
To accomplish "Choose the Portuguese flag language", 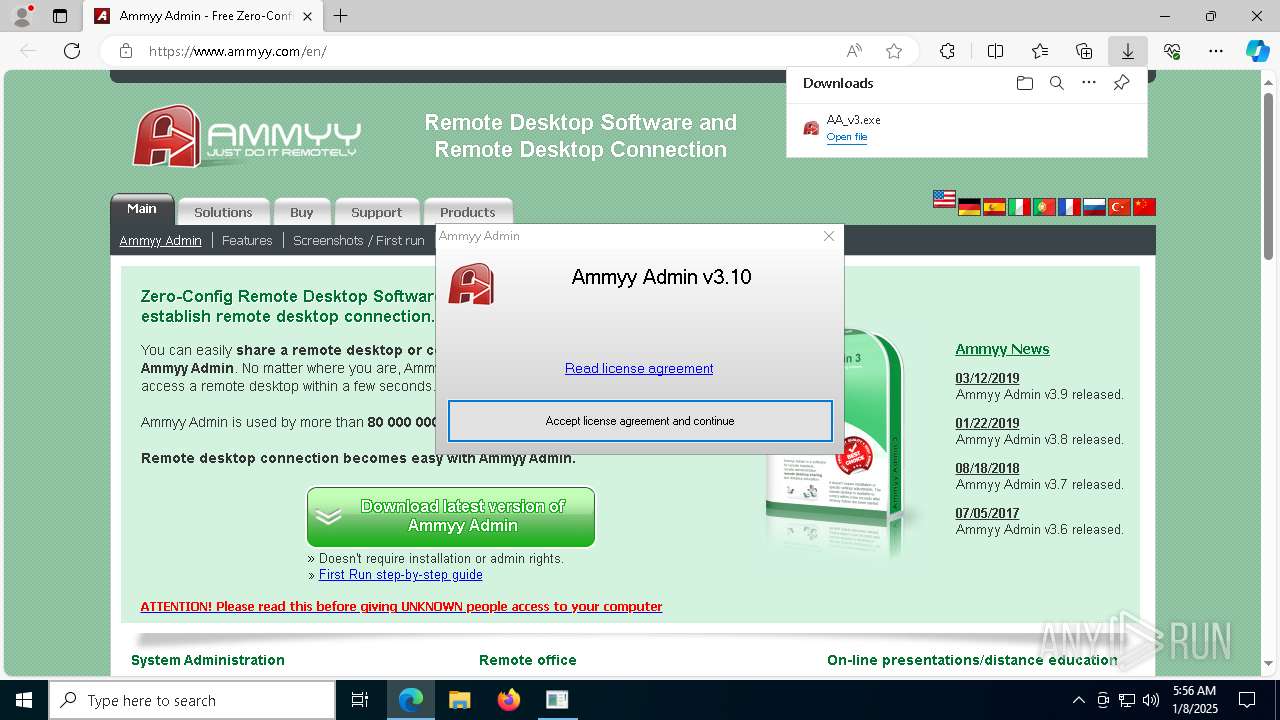I will [x=1044, y=207].
